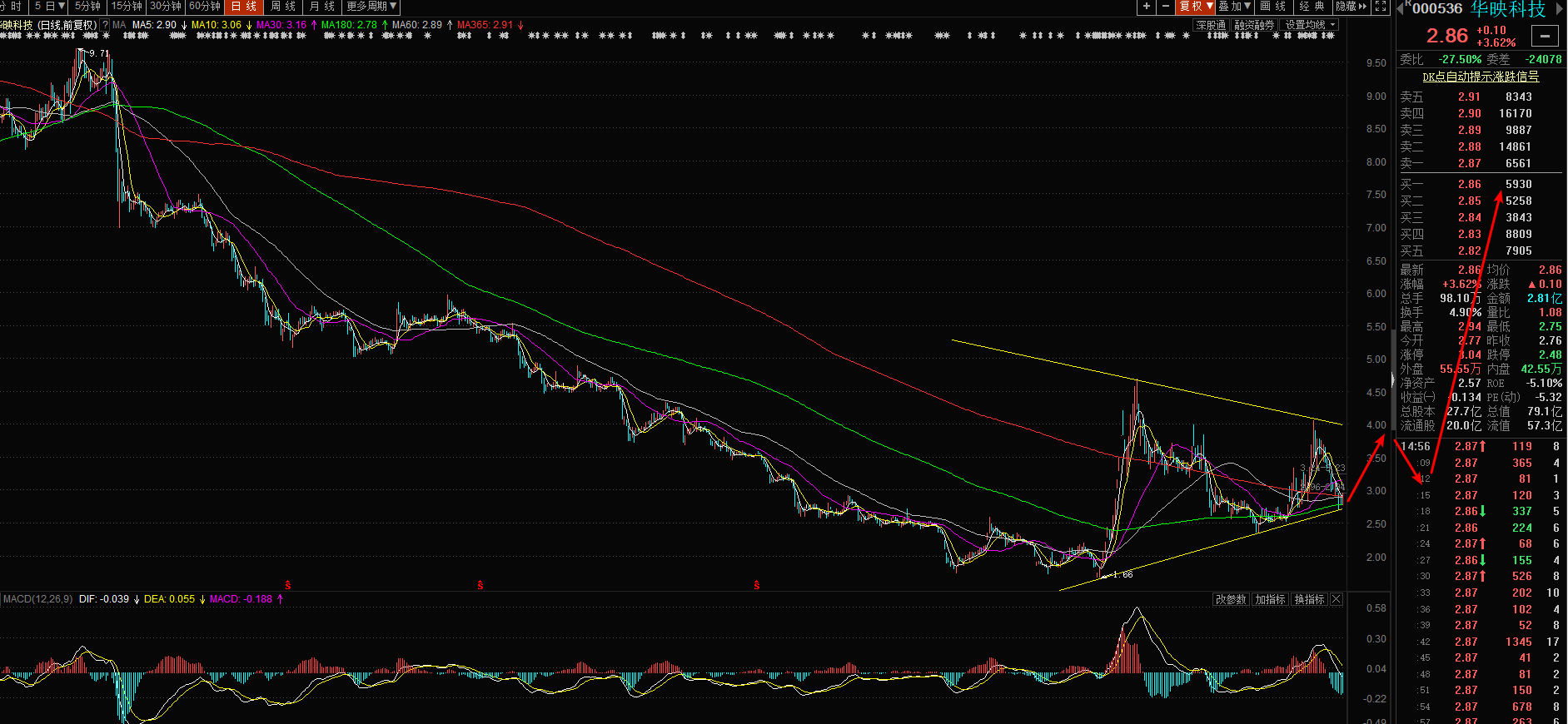Screen dimensions: 1568x724
Task: Click the trade tick with volume 1345
Action: pyautogui.click(x=1481, y=642)
